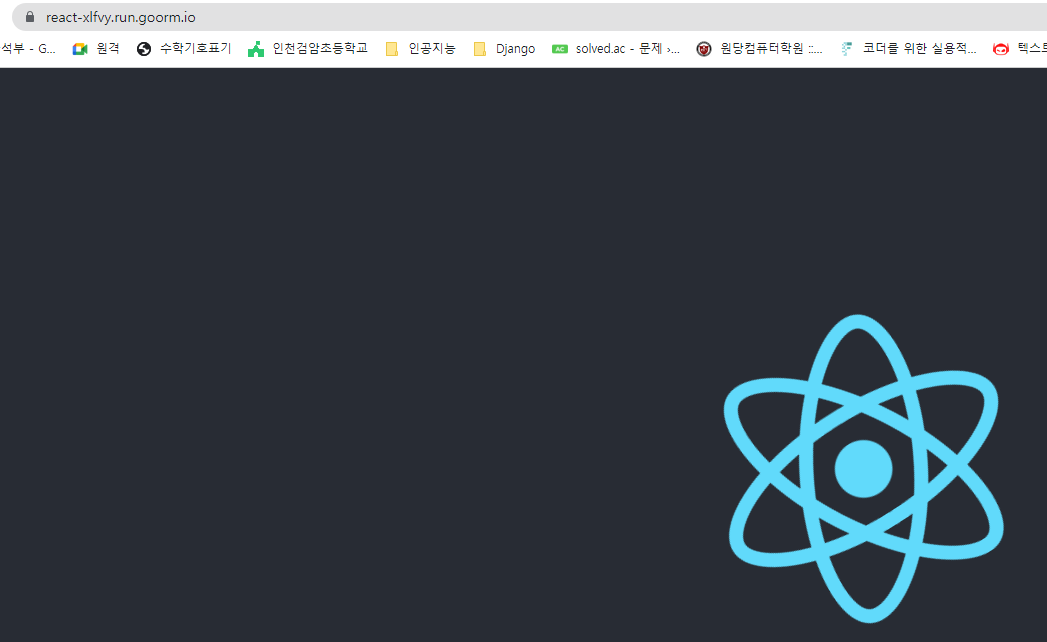Open the bookmark ending with 석부 - G

[28, 49]
